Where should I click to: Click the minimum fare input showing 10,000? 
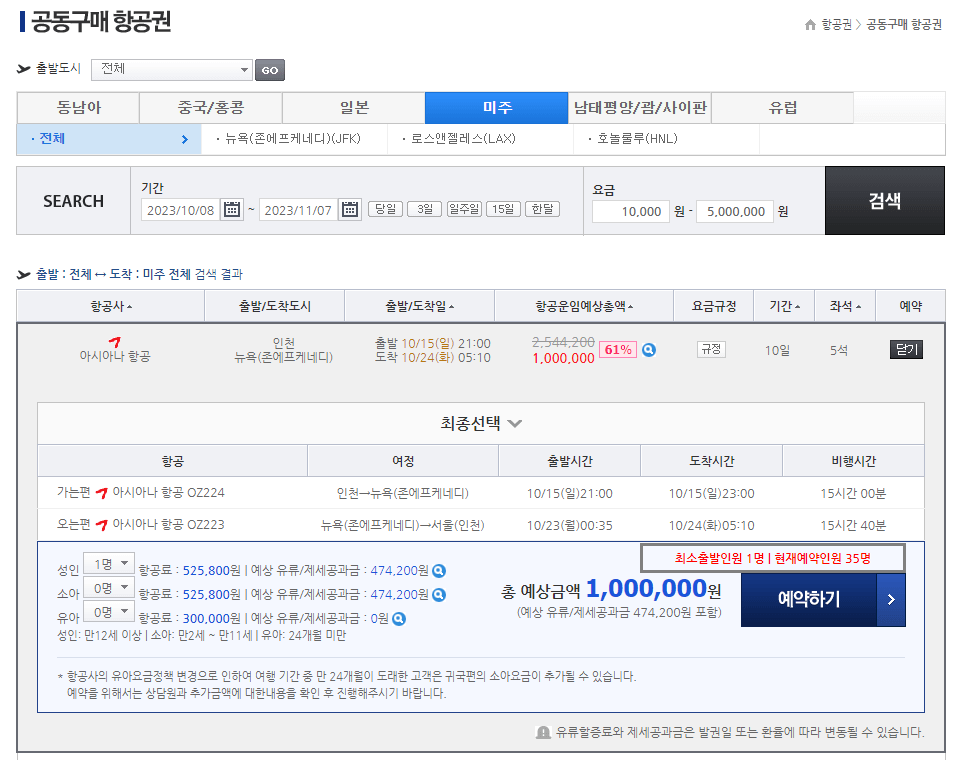630,211
